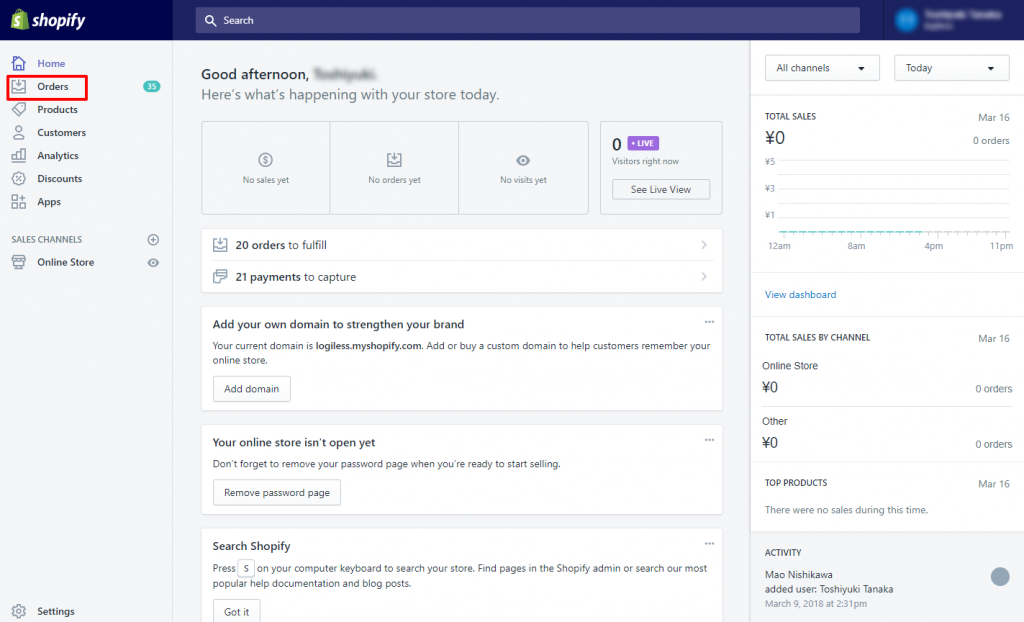The image size is (1024, 622).
Task: Open Discounts in sidebar
Action: [59, 178]
